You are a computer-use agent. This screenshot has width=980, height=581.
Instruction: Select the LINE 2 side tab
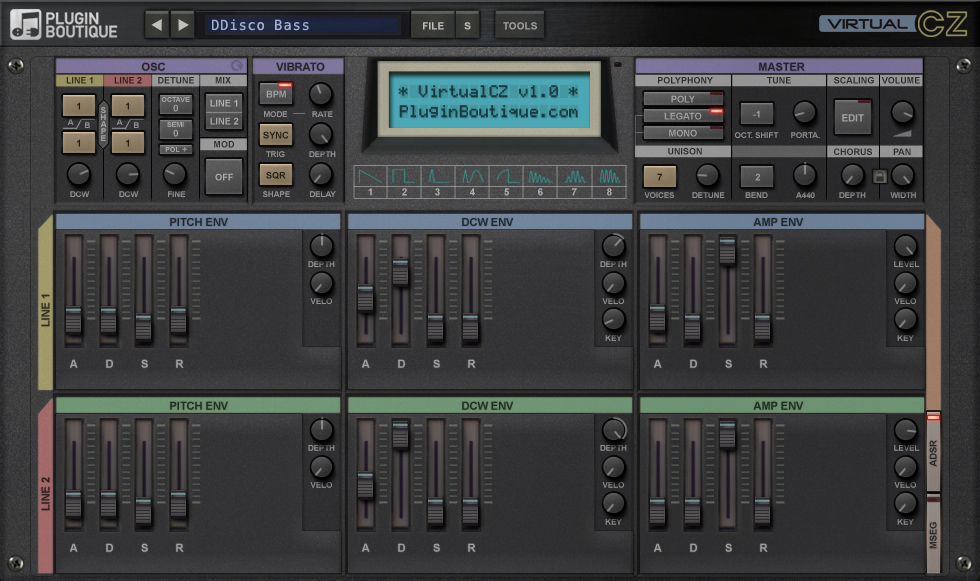(x=46, y=486)
